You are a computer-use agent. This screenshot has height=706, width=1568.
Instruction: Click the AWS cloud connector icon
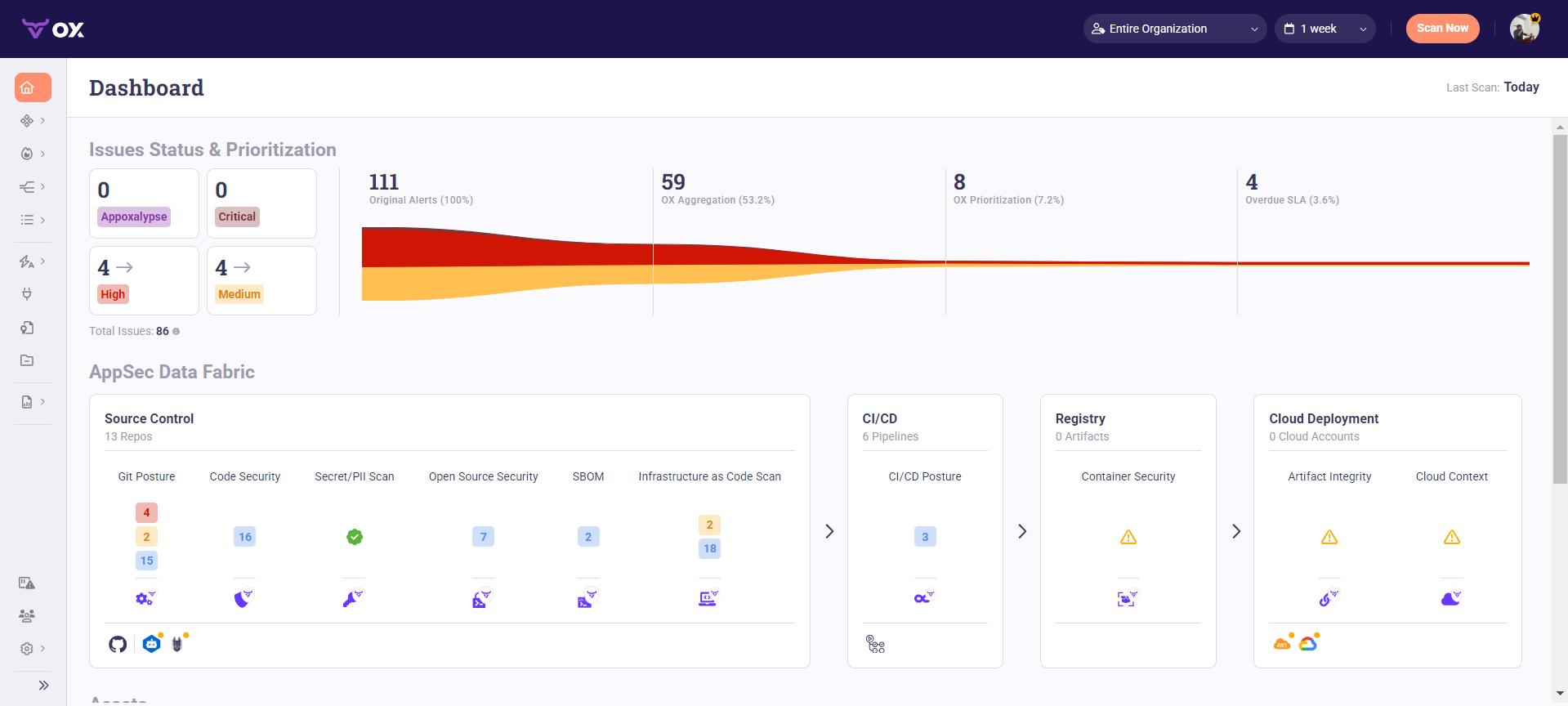pos(1282,644)
